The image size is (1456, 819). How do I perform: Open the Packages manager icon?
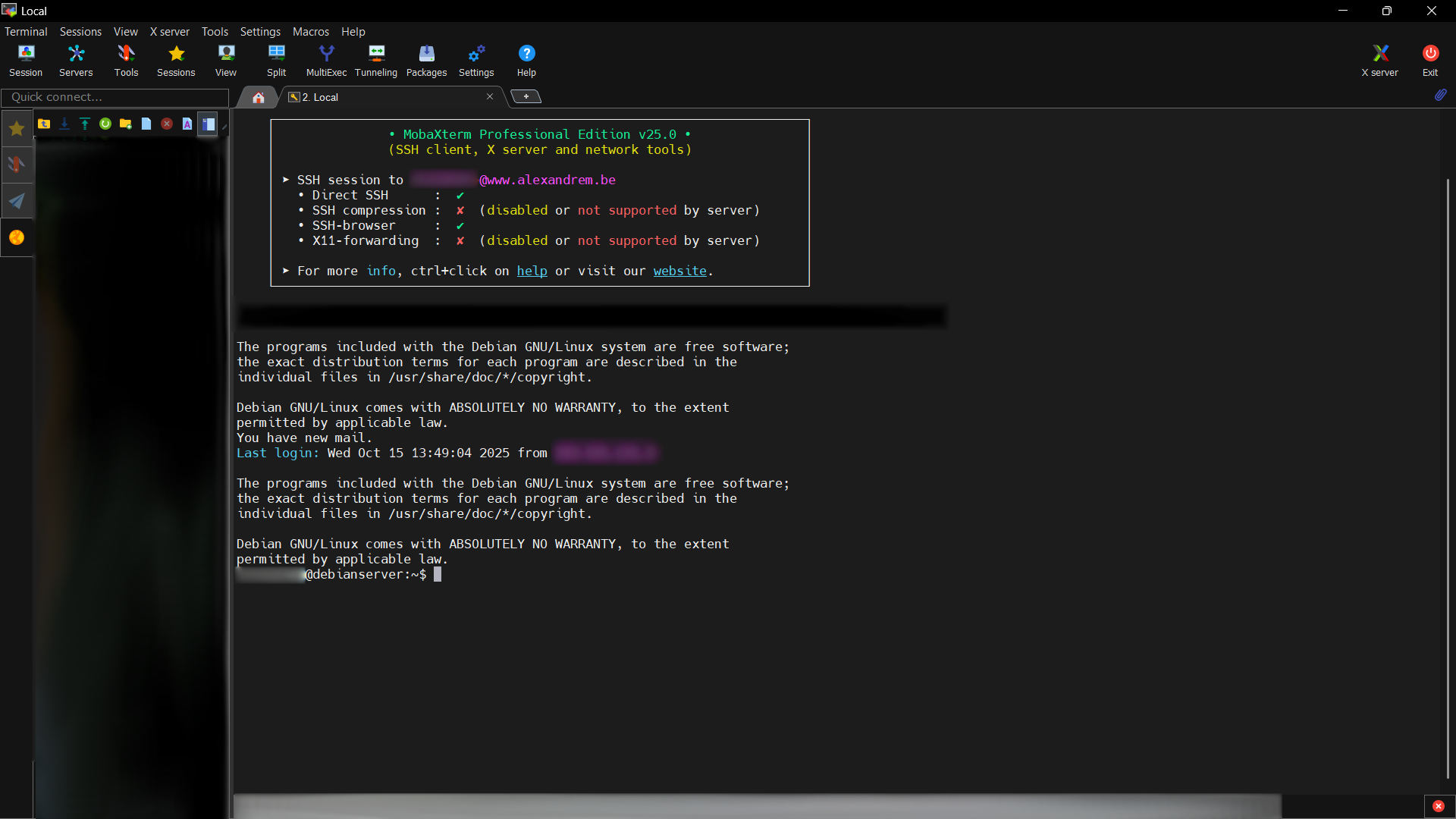426,61
